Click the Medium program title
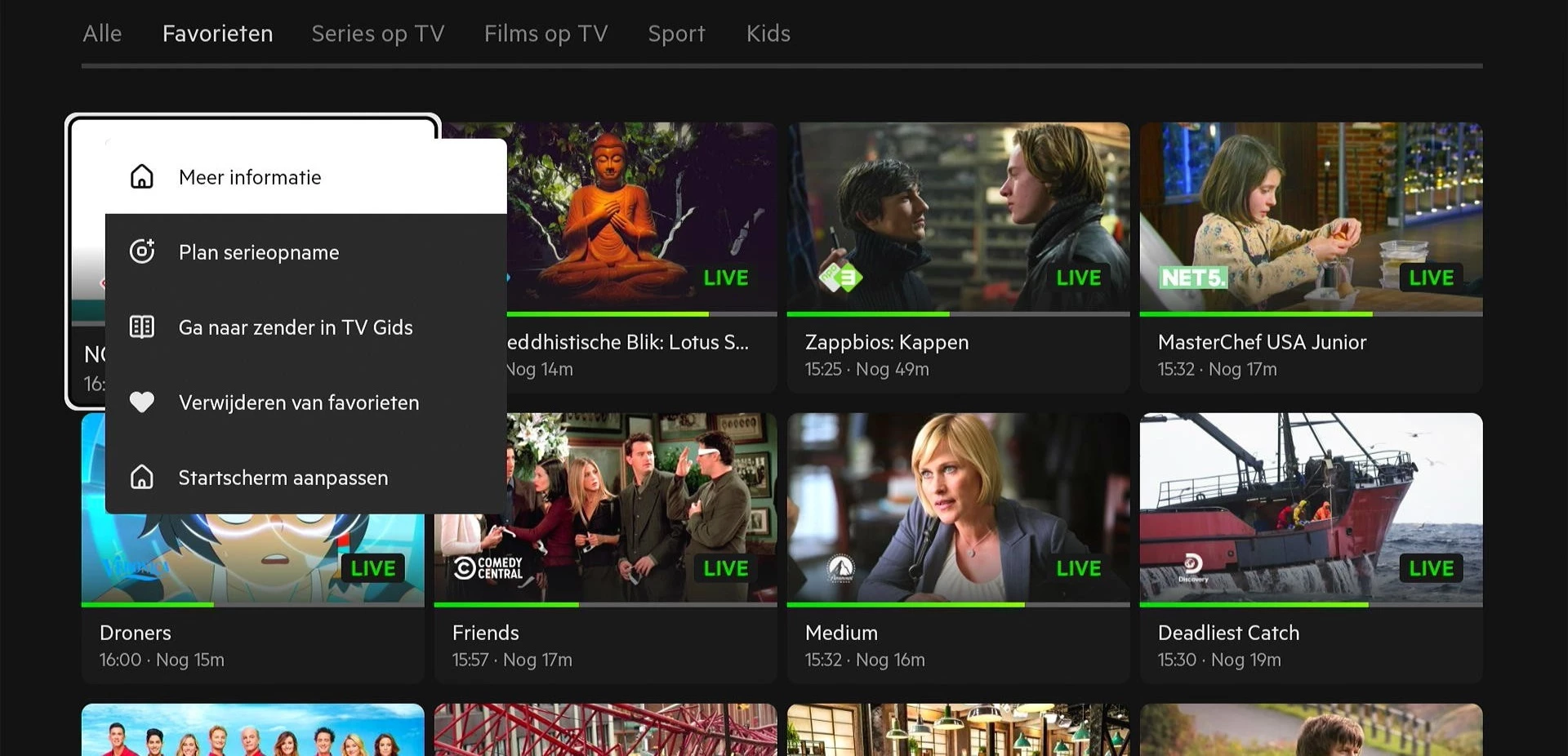The width and height of the screenshot is (1568, 756). [x=841, y=633]
